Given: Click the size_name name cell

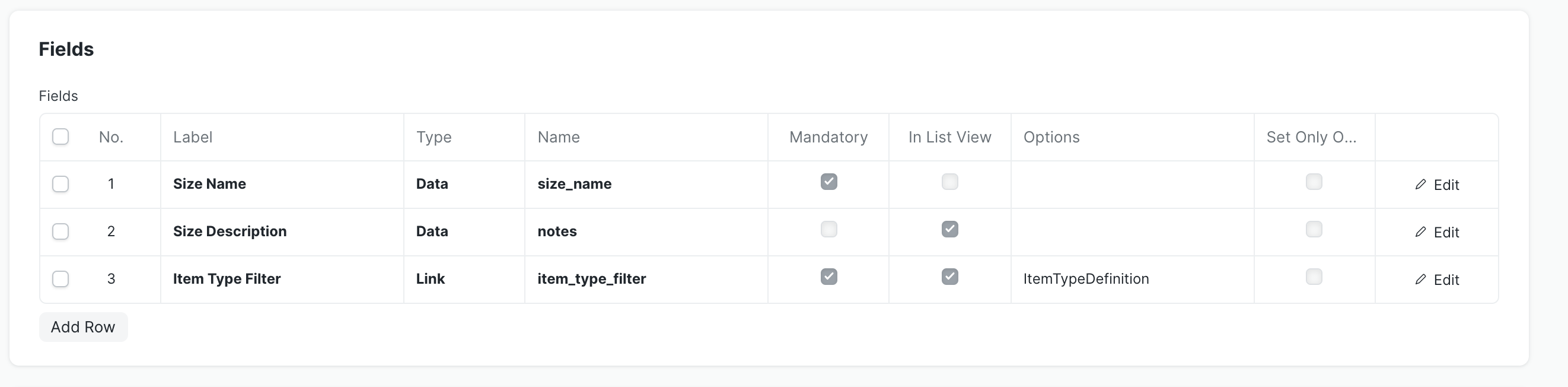Looking at the screenshot, I should (646, 184).
